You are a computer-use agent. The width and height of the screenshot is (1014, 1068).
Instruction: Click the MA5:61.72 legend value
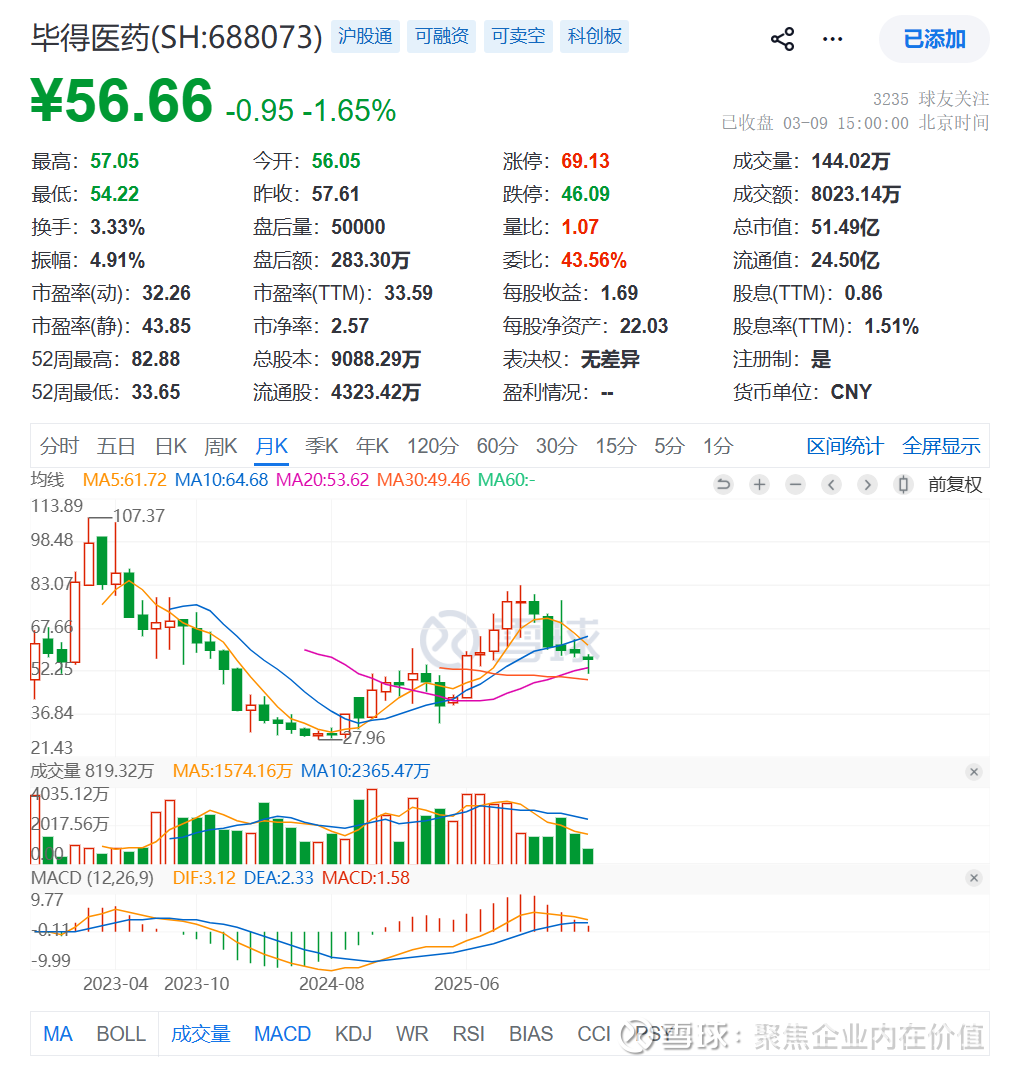tap(125, 480)
